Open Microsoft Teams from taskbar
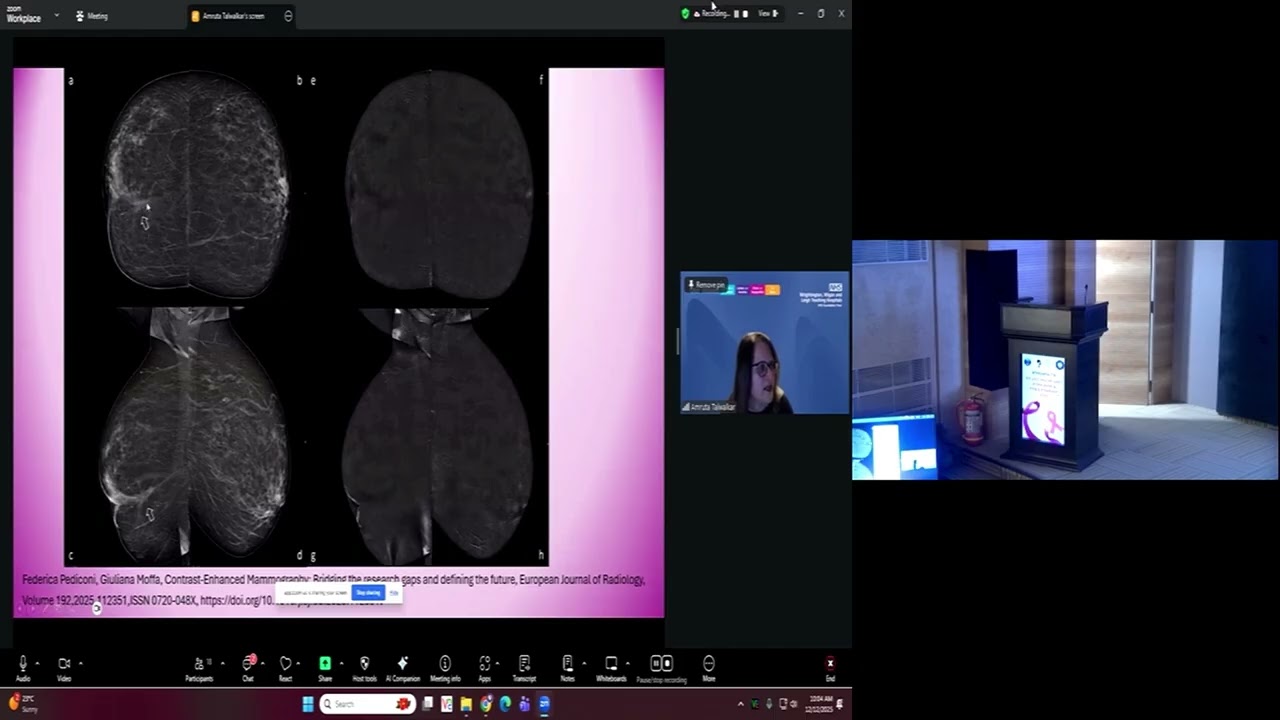The image size is (1280, 720). tap(524, 704)
